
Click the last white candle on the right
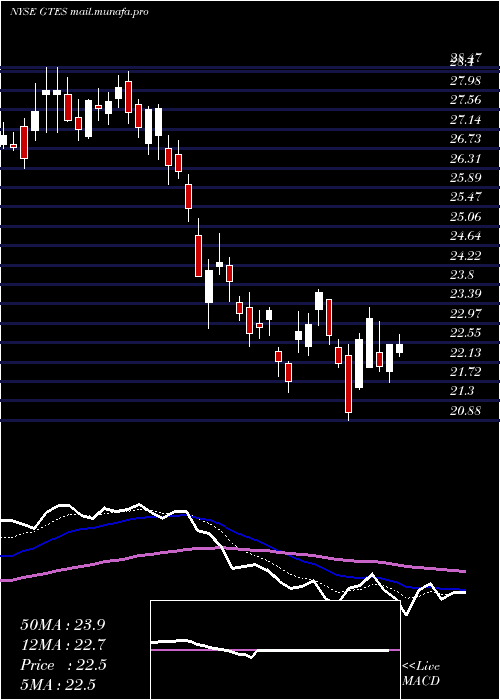pyautogui.click(x=399, y=348)
